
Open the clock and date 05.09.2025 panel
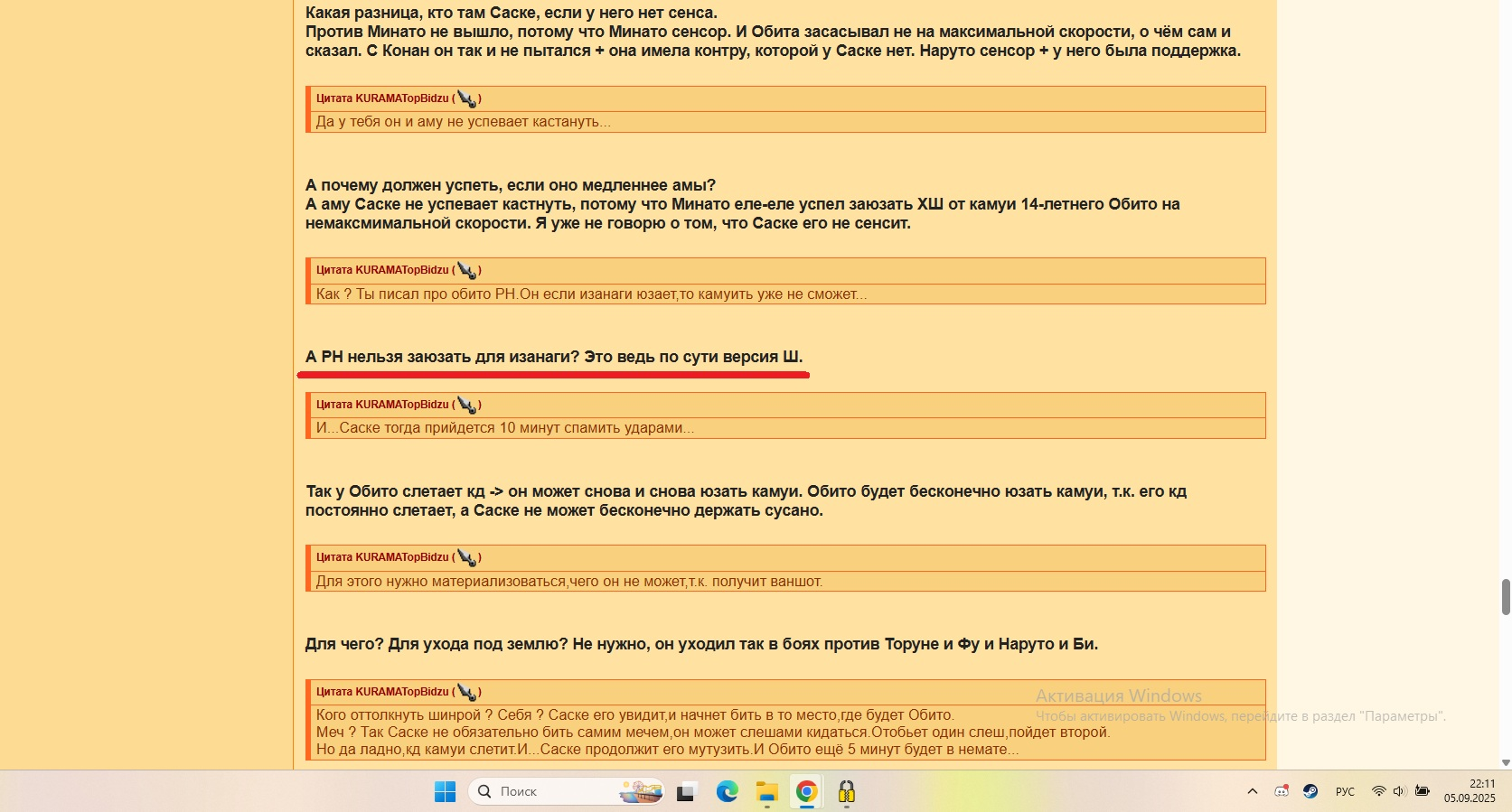click(x=1469, y=791)
